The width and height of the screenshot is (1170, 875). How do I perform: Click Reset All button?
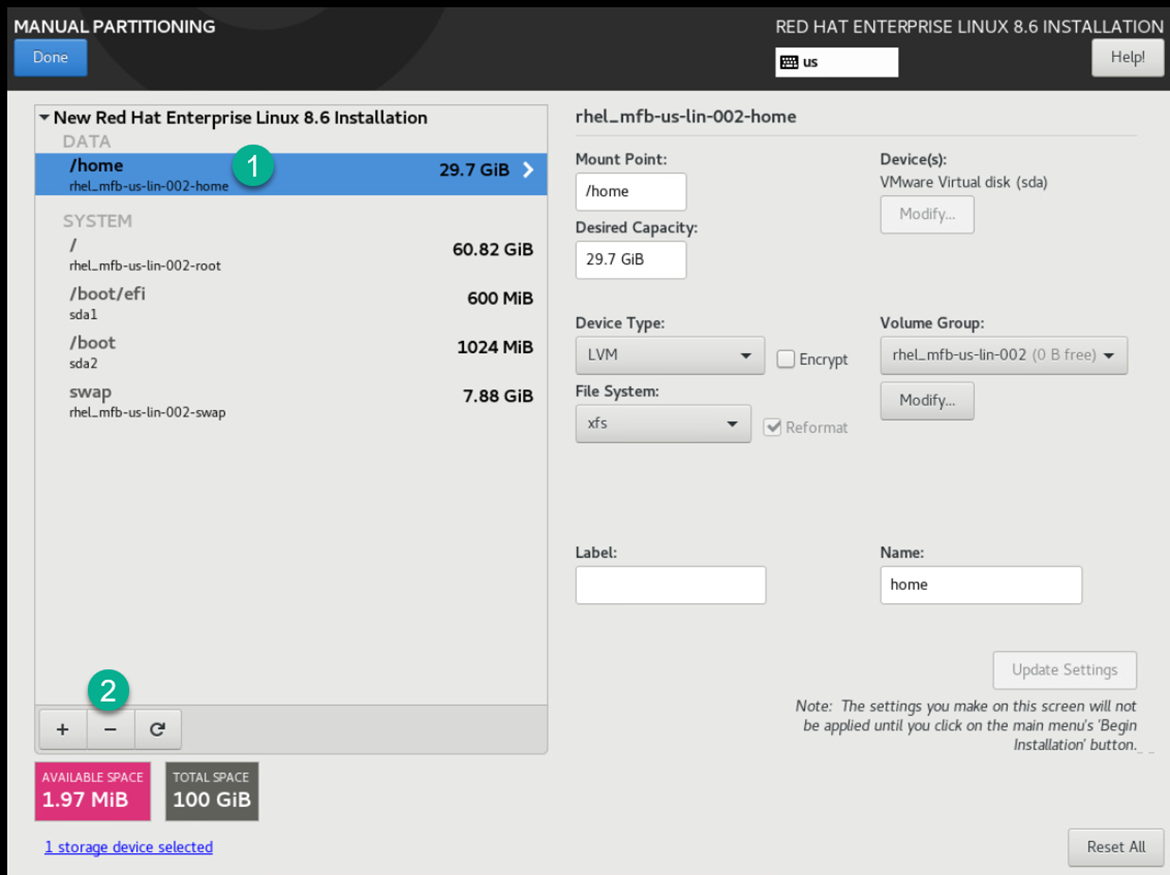[x=1116, y=847]
